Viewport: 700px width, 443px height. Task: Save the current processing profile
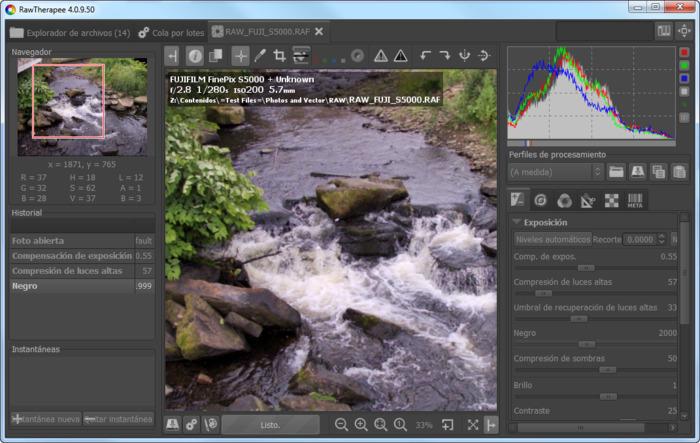(636, 172)
